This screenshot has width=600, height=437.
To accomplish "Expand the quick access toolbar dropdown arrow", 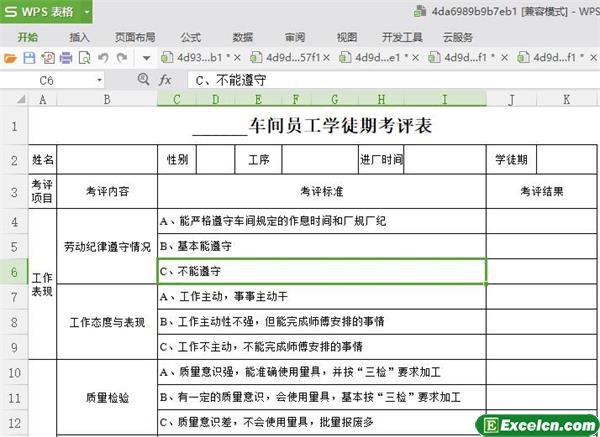I will (x=146, y=59).
